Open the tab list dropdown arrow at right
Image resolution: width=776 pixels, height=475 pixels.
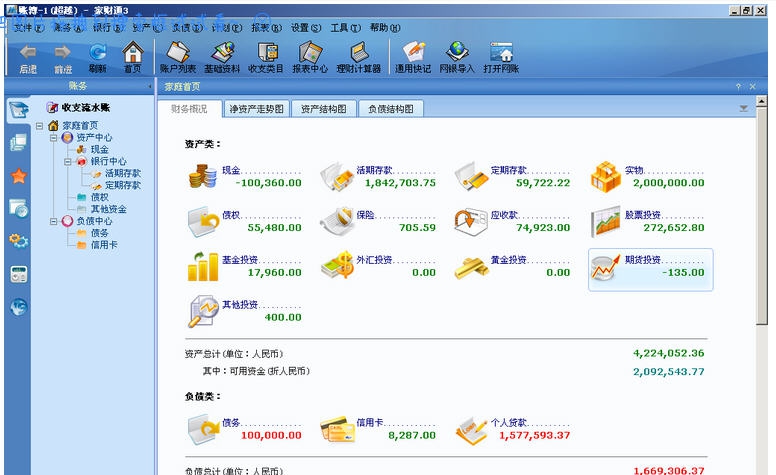click(743, 108)
